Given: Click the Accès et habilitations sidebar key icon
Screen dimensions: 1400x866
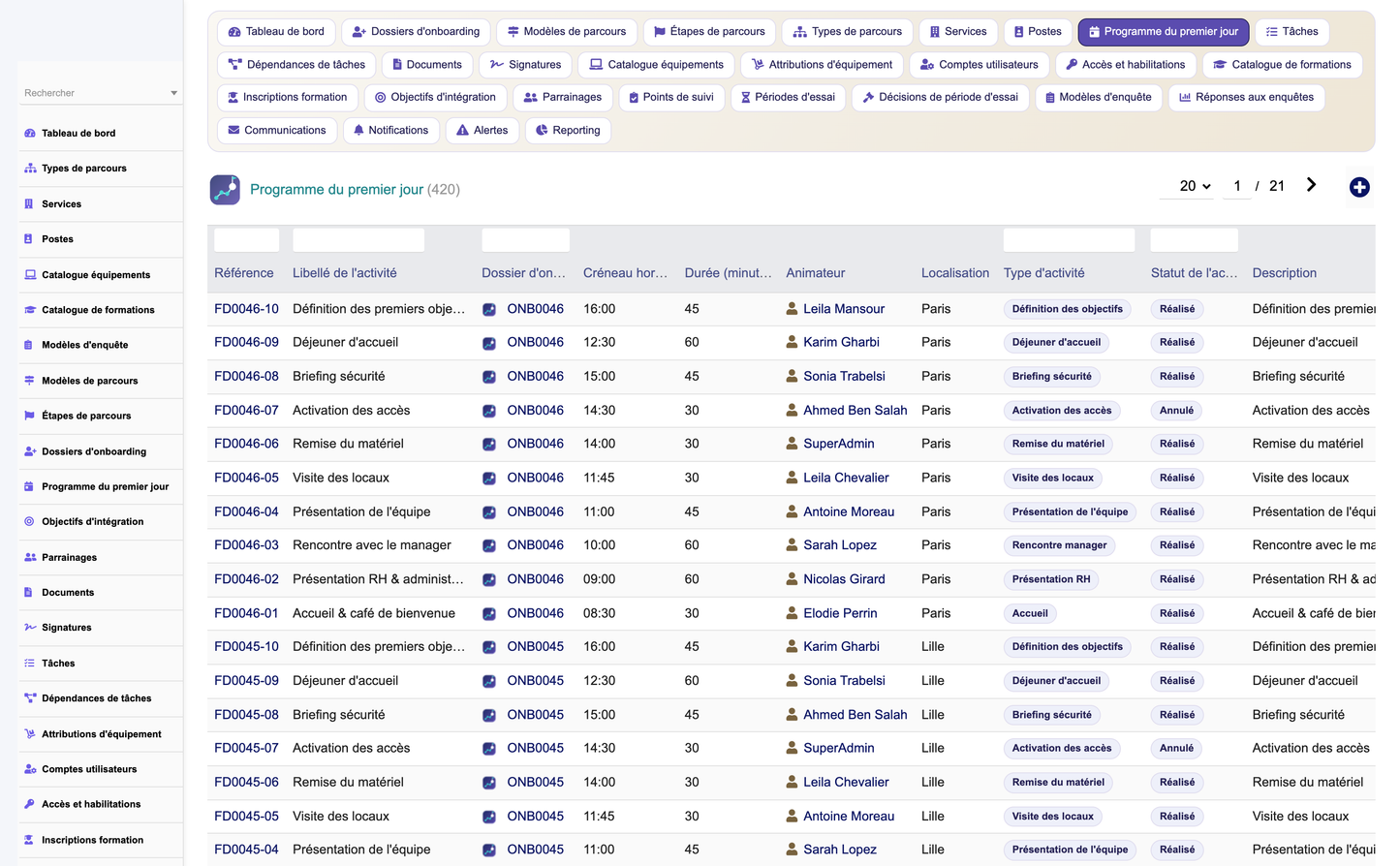Looking at the screenshot, I should [x=30, y=804].
